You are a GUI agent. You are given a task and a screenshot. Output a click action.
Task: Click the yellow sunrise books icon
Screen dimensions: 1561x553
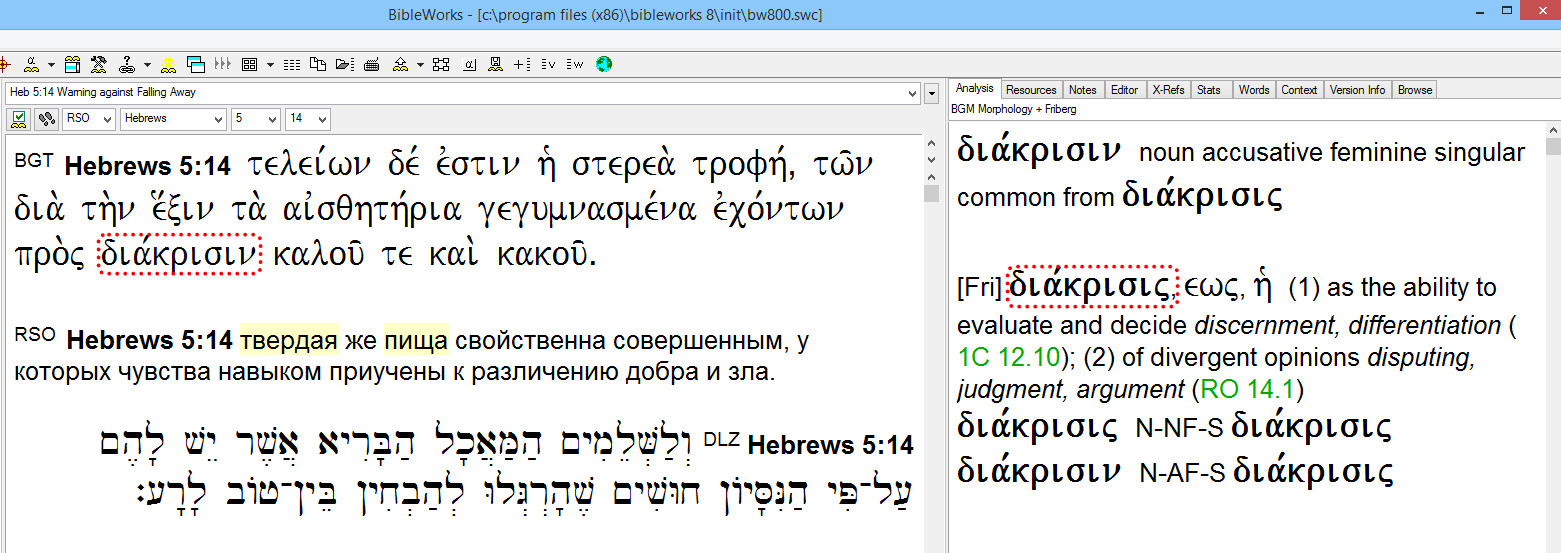pos(168,65)
